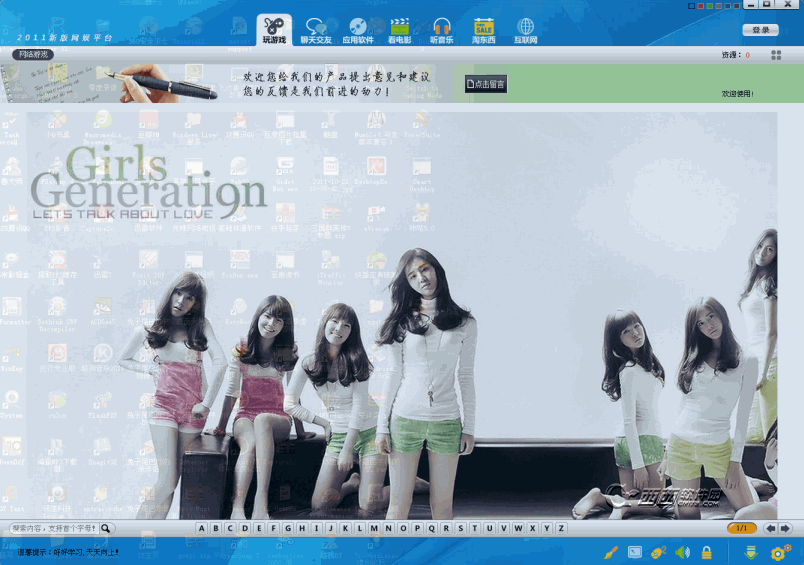Click the screen display icon in bottom bar
The height and width of the screenshot is (565, 804).
tap(635, 552)
